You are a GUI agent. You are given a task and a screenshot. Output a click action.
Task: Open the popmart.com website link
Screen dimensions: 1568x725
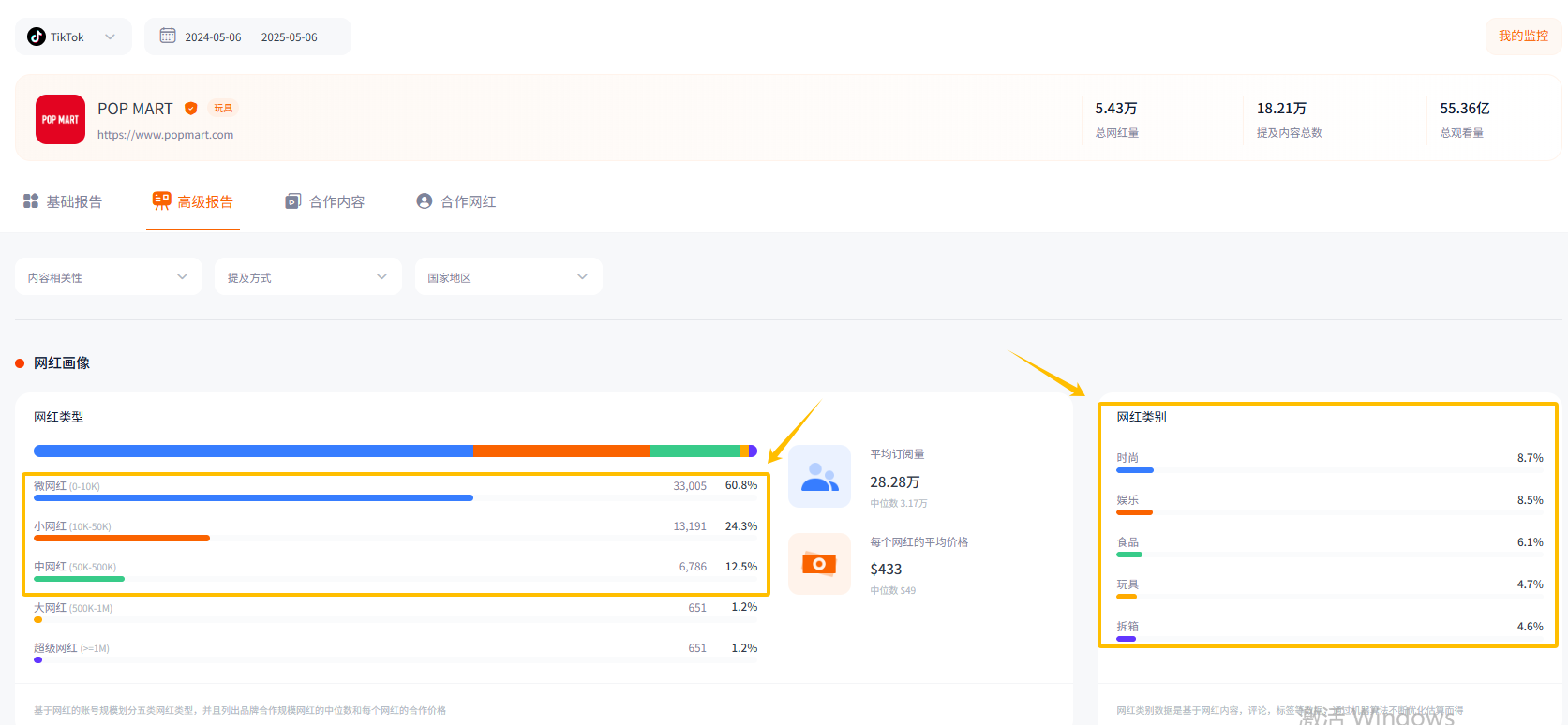click(165, 135)
